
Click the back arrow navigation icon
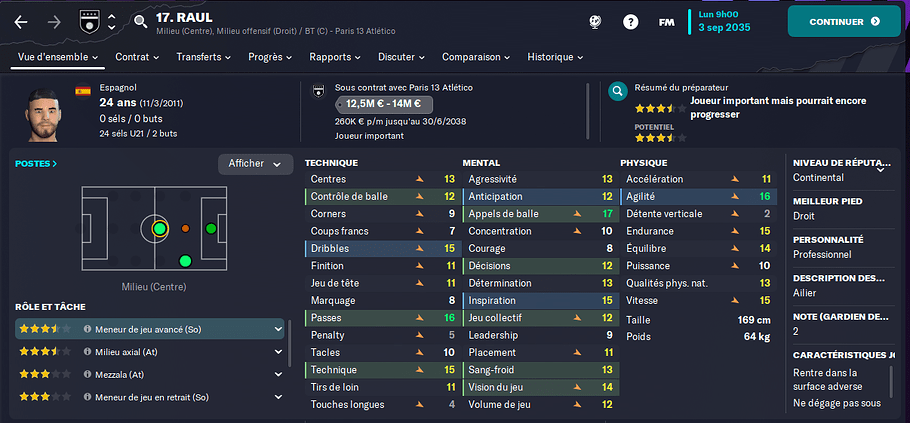21,22
